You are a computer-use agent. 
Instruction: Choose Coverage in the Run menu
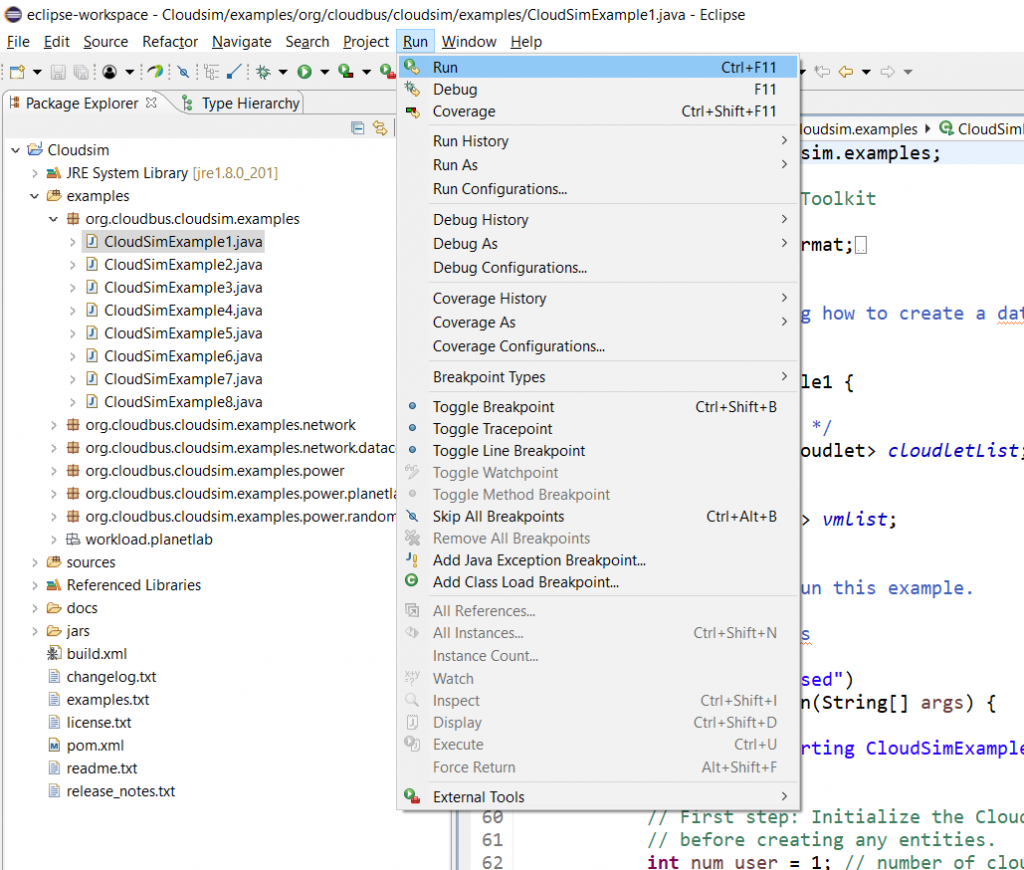tap(597, 112)
